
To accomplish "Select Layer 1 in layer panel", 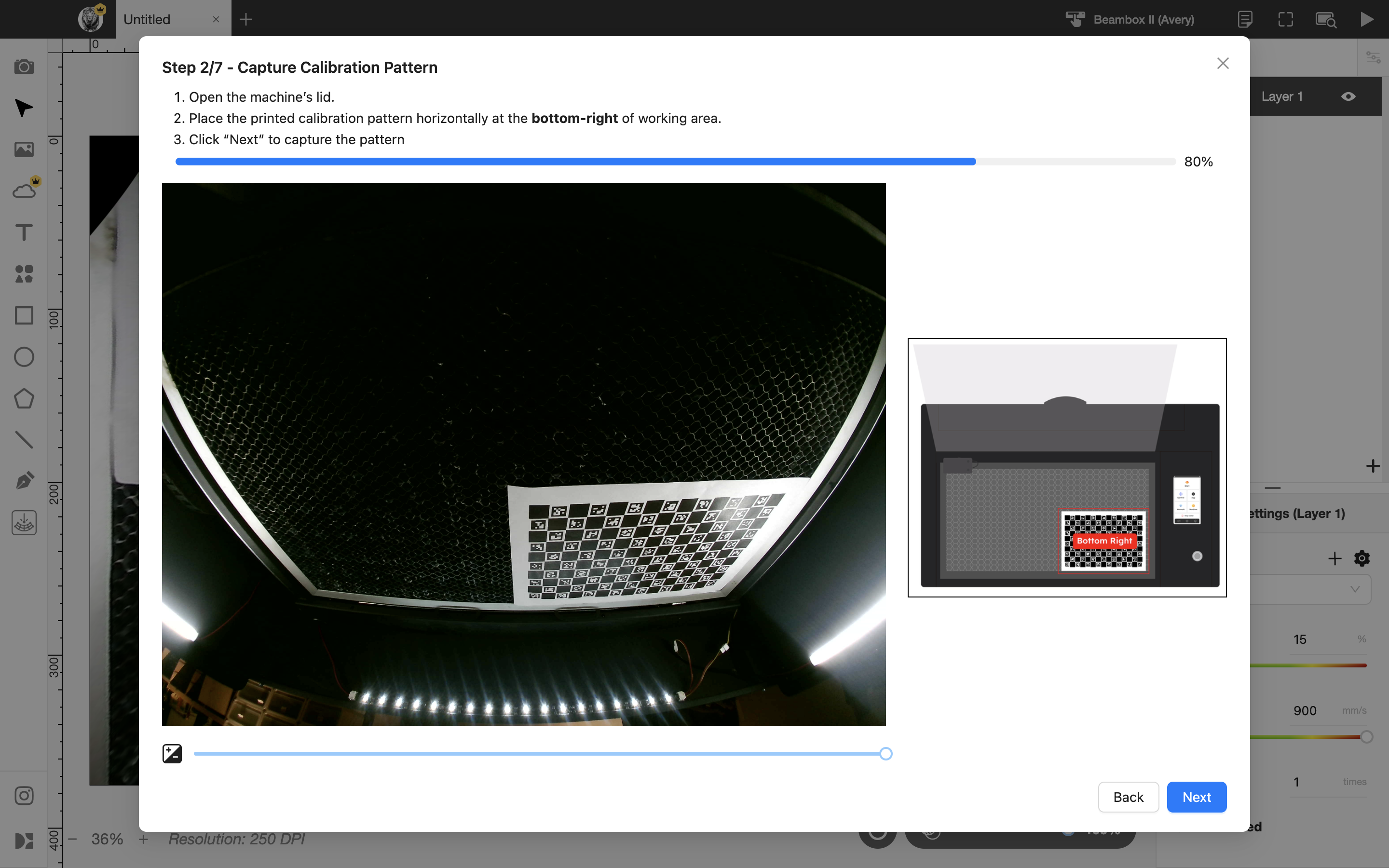I will pyautogui.click(x=1316, y=96).
